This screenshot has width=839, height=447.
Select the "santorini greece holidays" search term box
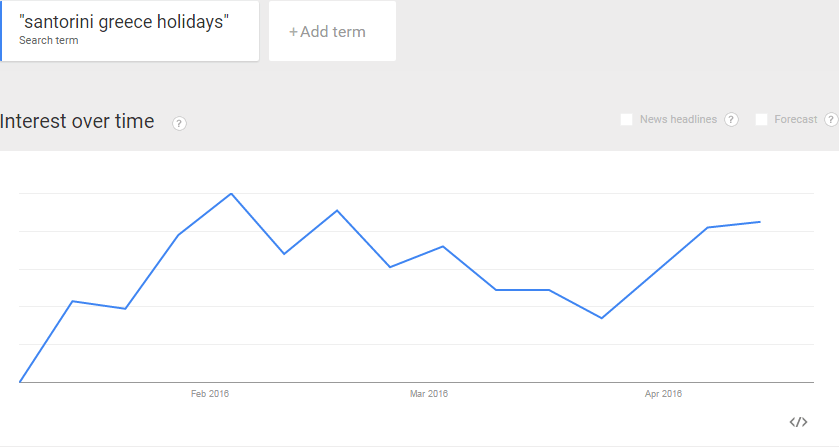click(x=130, y=30)
